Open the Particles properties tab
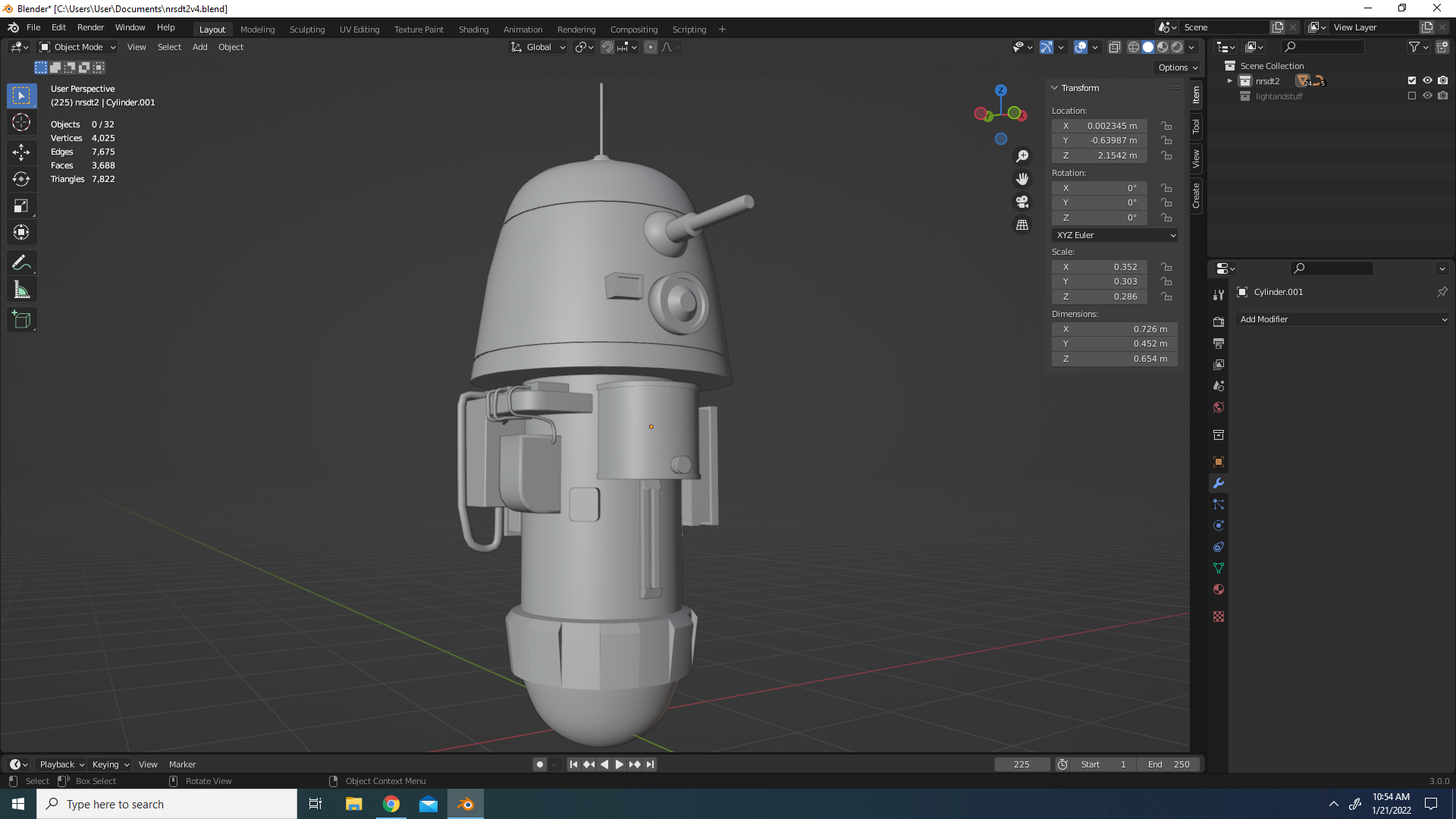Screen dimensions: 1456x819 [x=1219, y=504]
